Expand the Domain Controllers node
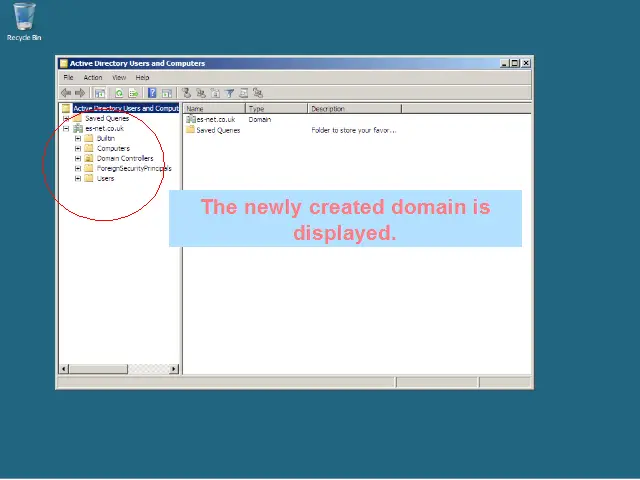Viewport: 640px width, 480px height. click(78, 159)
